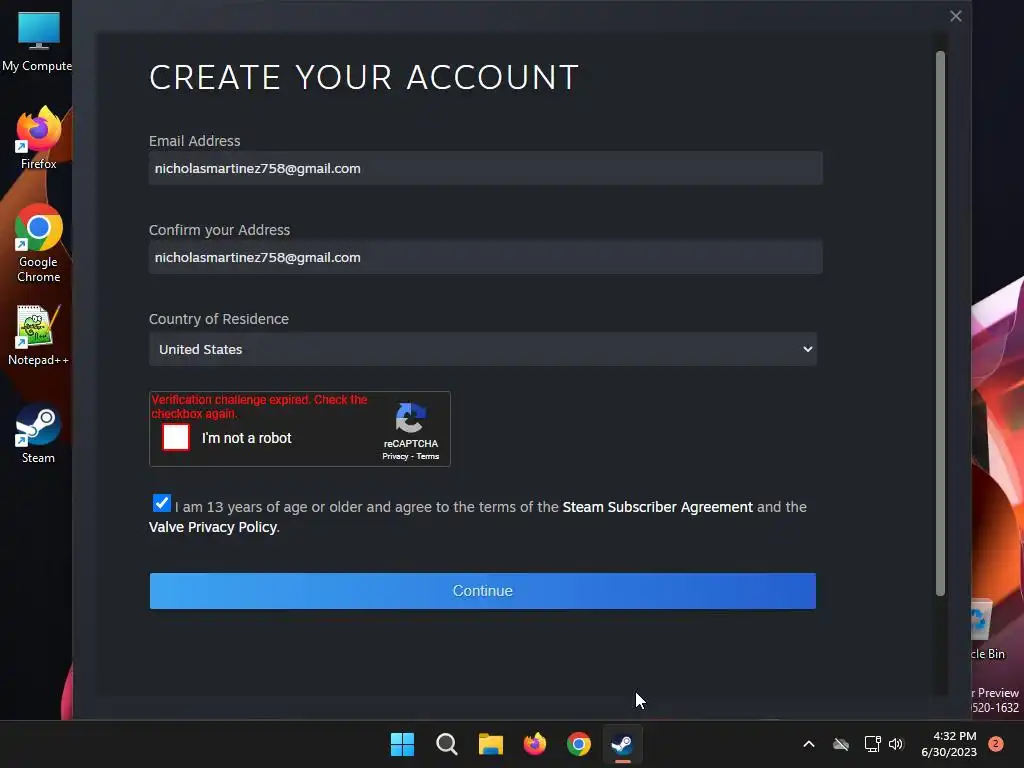Expand the Country of Residence dropdown
Screen dimensions: 1024x768
[483, 349]
